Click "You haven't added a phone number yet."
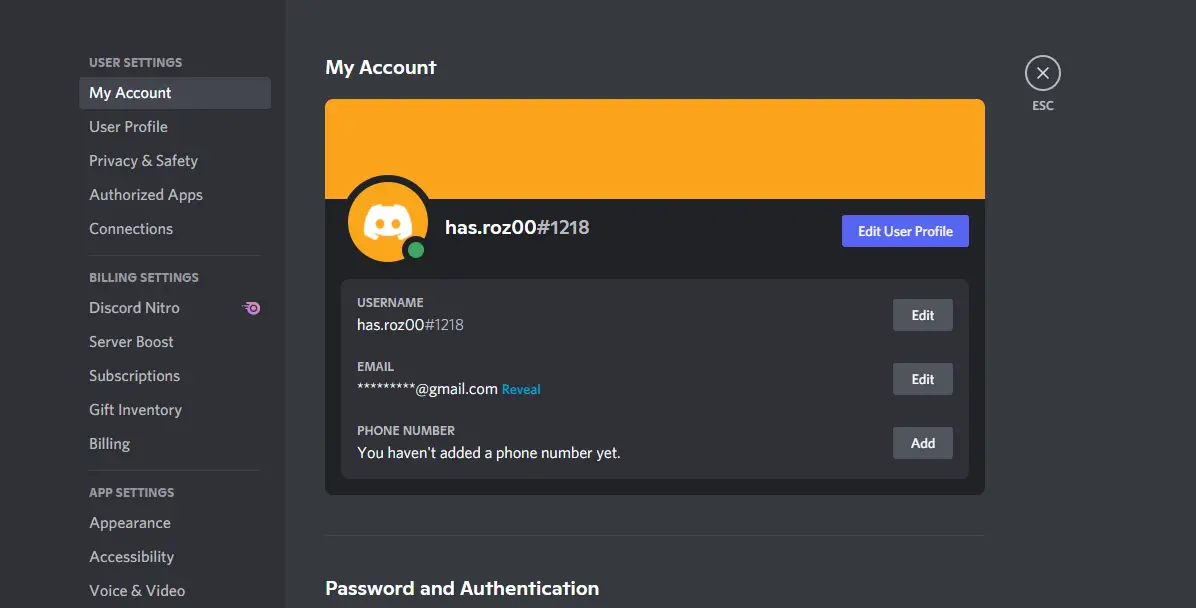Viewport: 1196px width, 608px height. coord(489,453)
